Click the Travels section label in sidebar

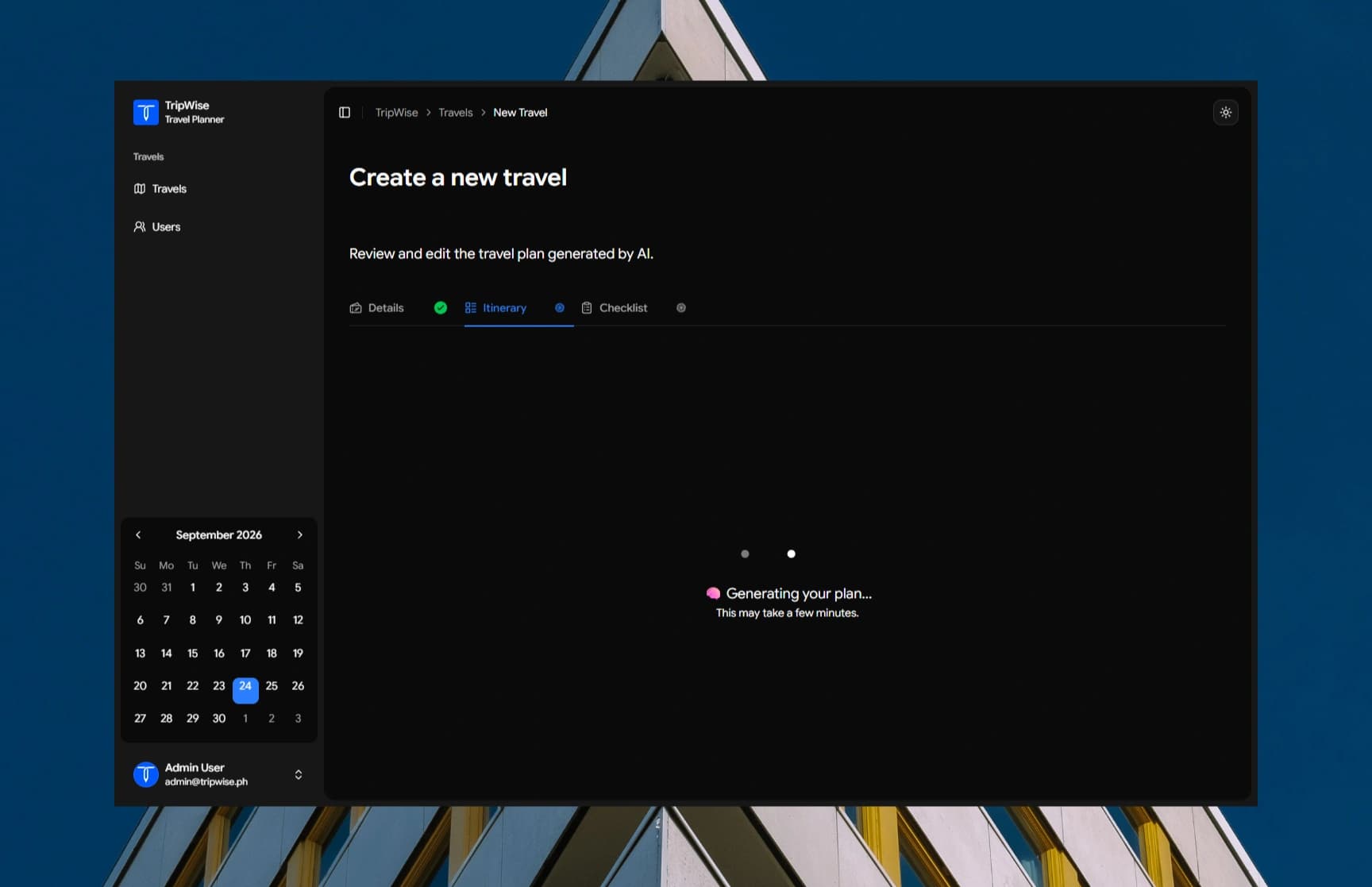pyautogui.click(x=148, y=156)
